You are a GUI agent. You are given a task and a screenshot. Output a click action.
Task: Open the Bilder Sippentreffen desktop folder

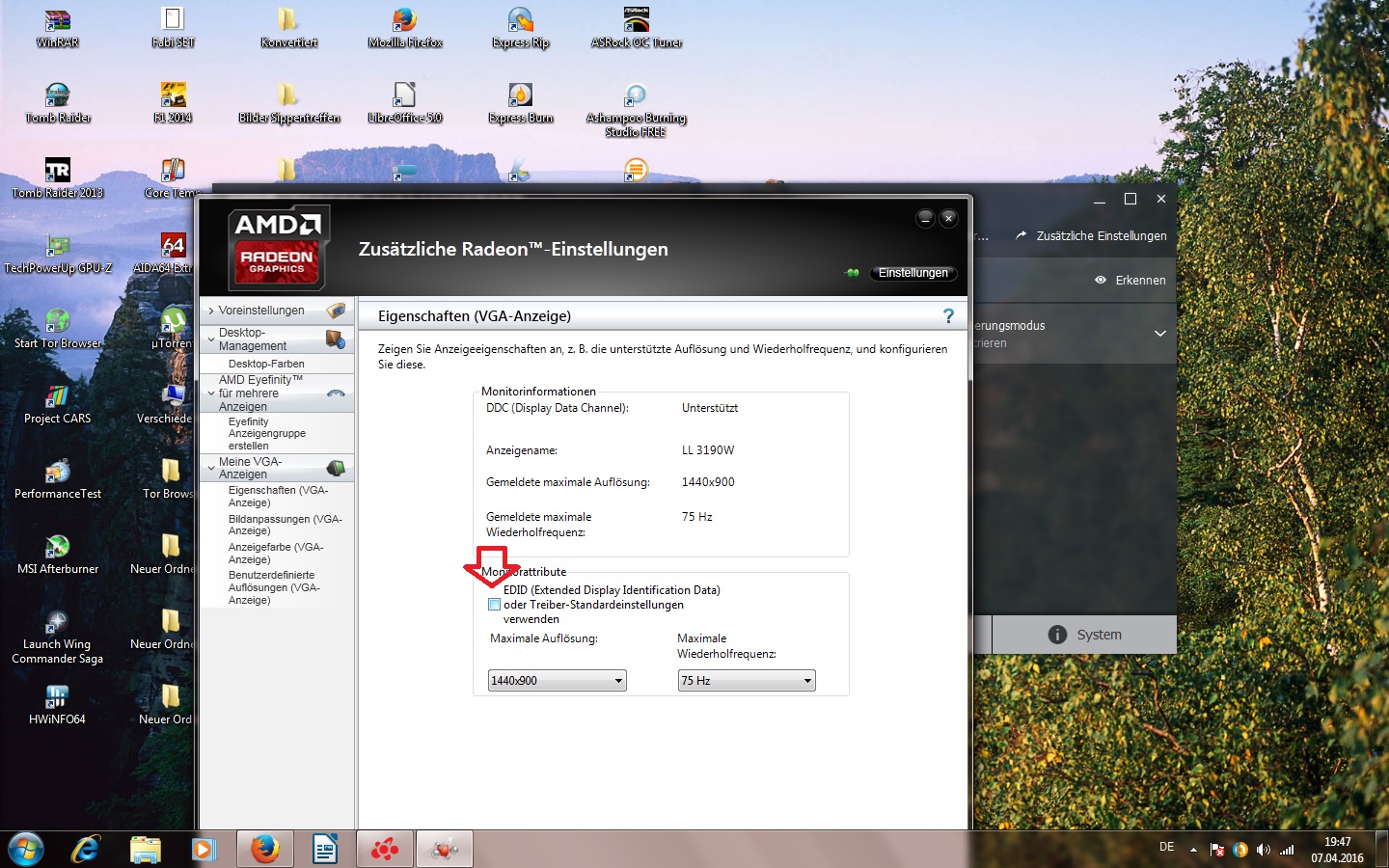point(288,102)
